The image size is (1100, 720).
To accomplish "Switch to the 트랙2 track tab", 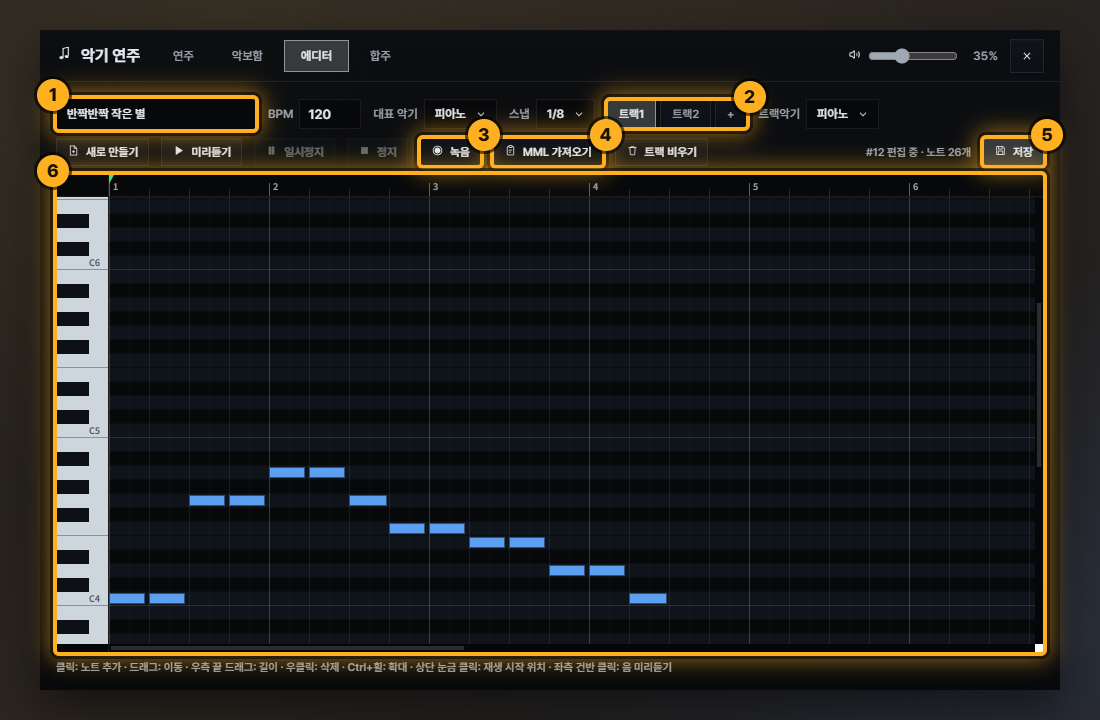I will click(685, 114).
